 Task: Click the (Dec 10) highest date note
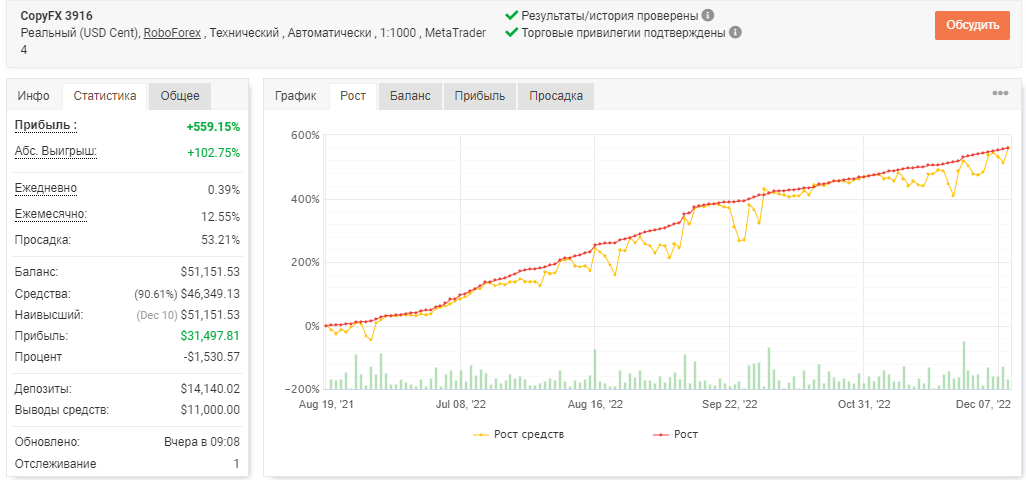coord(156,315)
